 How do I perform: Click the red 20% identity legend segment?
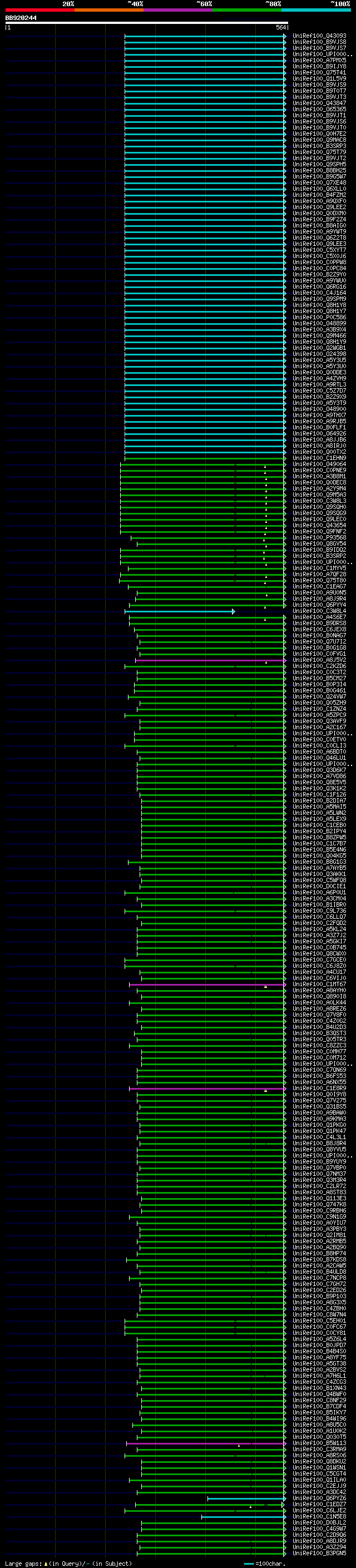[x=39, y=10]
